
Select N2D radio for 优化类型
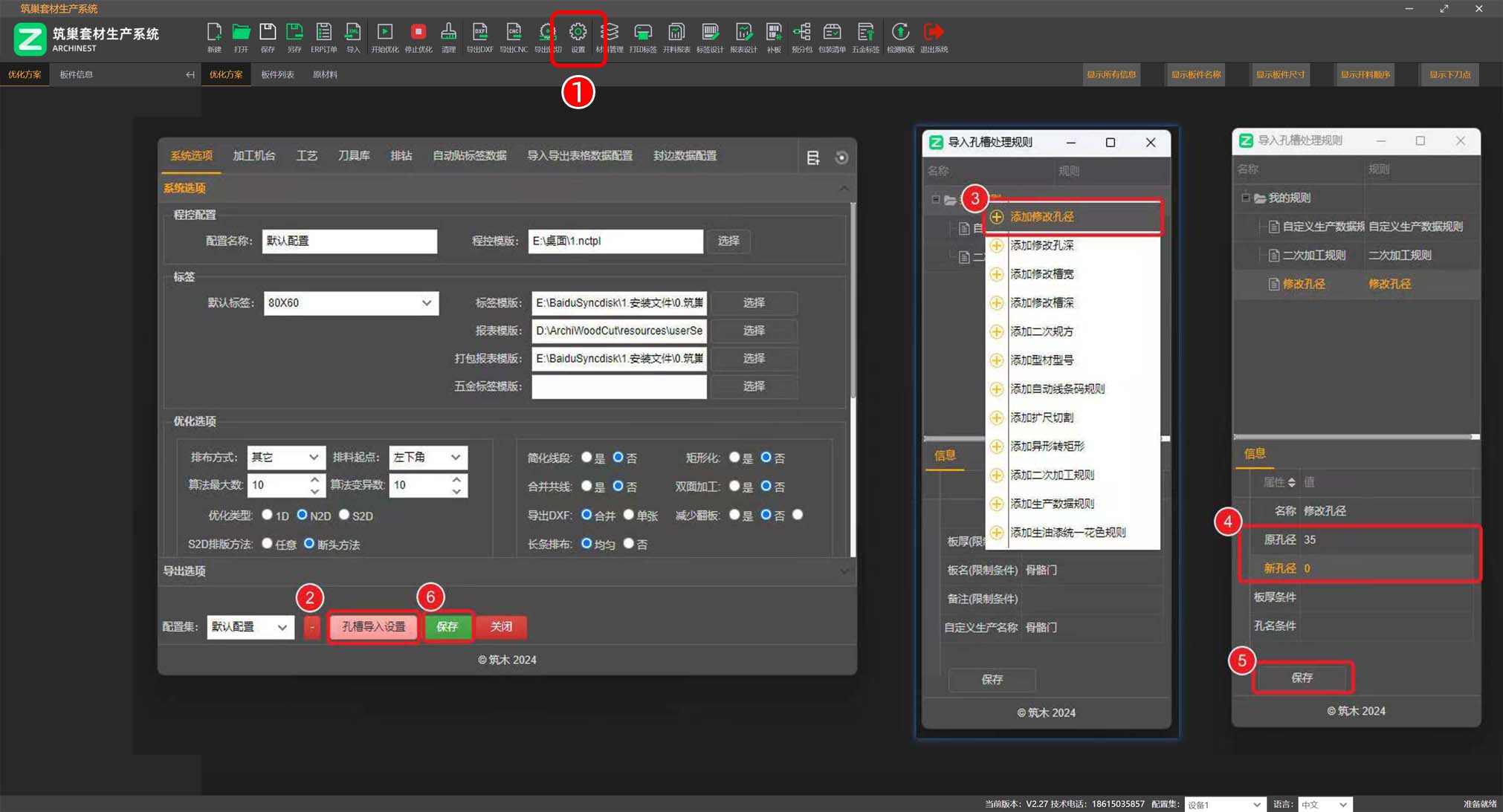point(303,514)
